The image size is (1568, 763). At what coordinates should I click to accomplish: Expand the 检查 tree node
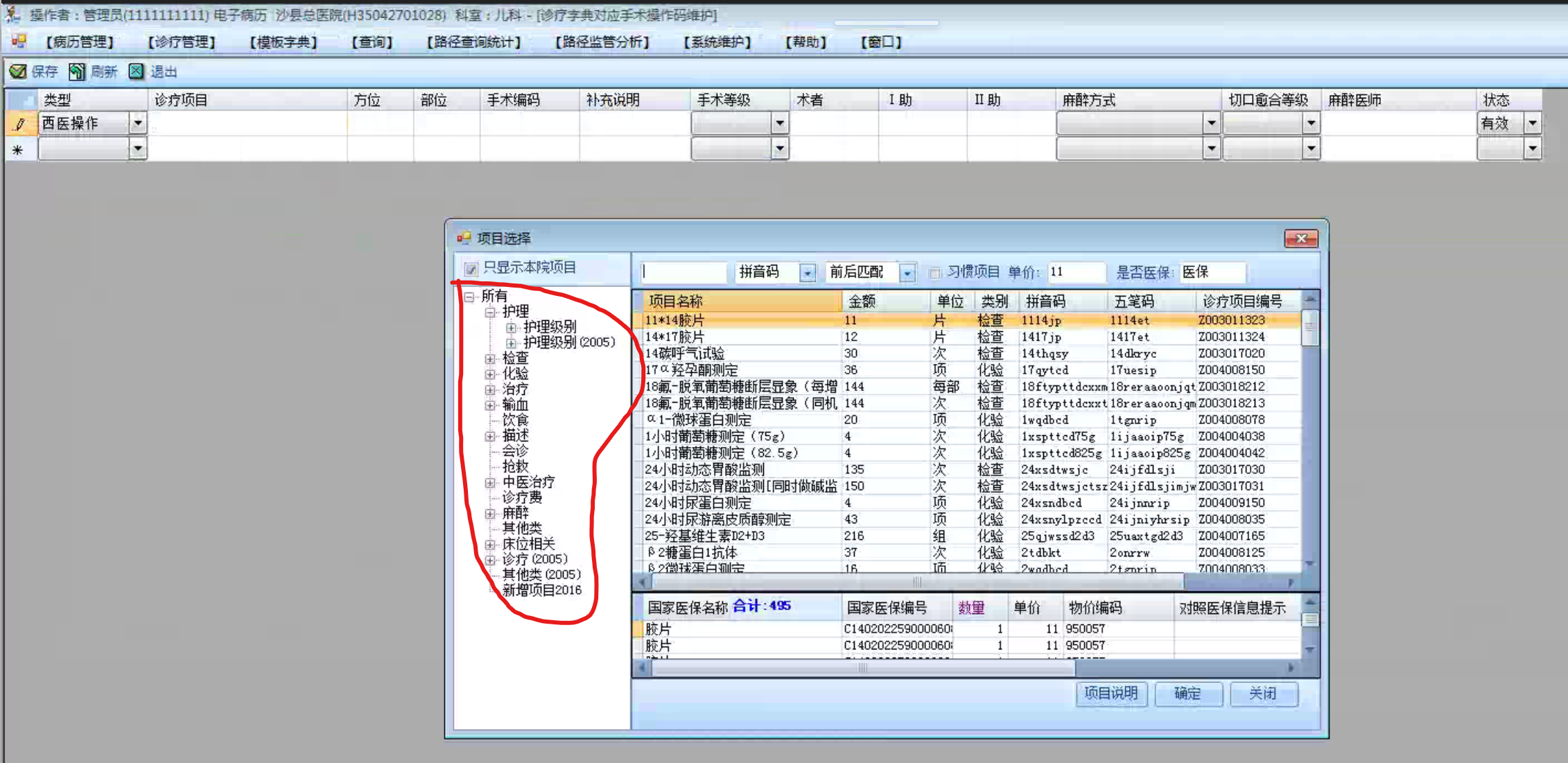(490, 358)
